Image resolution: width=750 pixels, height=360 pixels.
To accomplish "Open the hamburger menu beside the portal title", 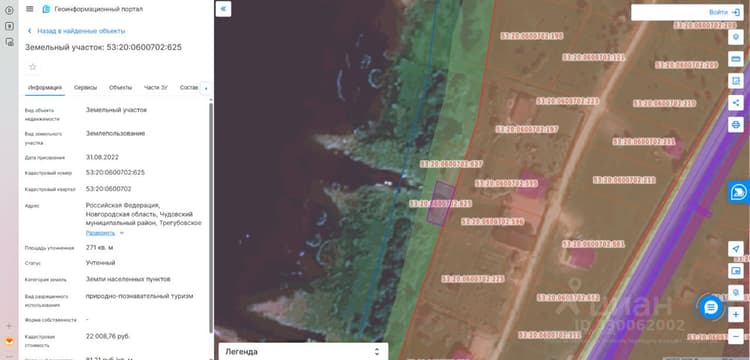I will point(30,9).
